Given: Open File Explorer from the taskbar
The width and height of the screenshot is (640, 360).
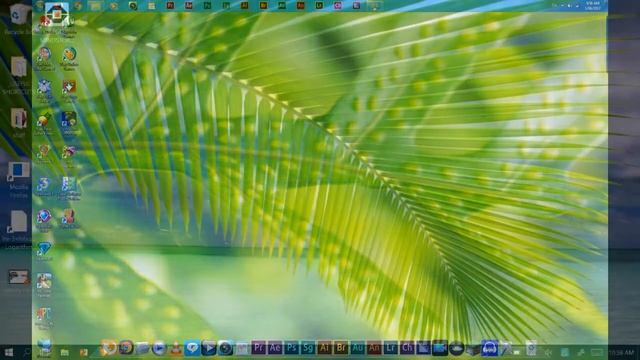Looking at the screenshot, I should point(64,352).
